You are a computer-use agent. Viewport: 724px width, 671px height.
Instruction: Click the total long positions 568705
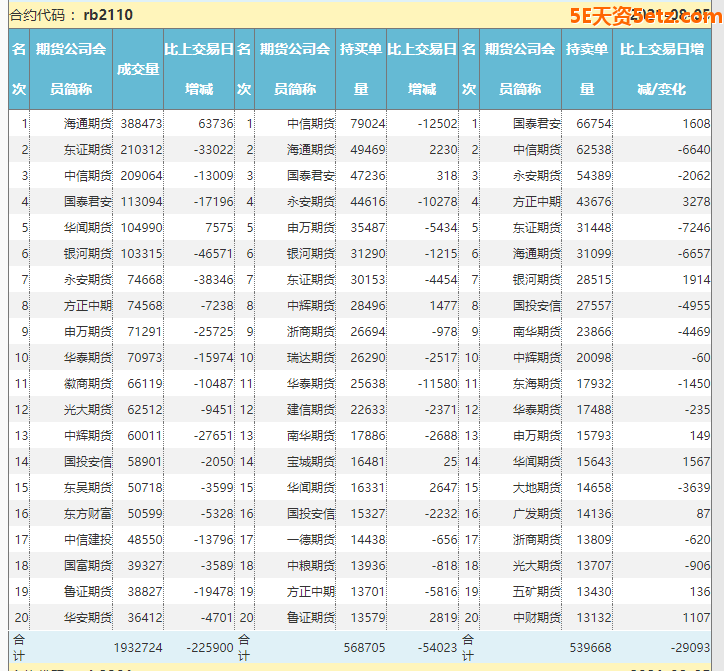tap(364, 648)
